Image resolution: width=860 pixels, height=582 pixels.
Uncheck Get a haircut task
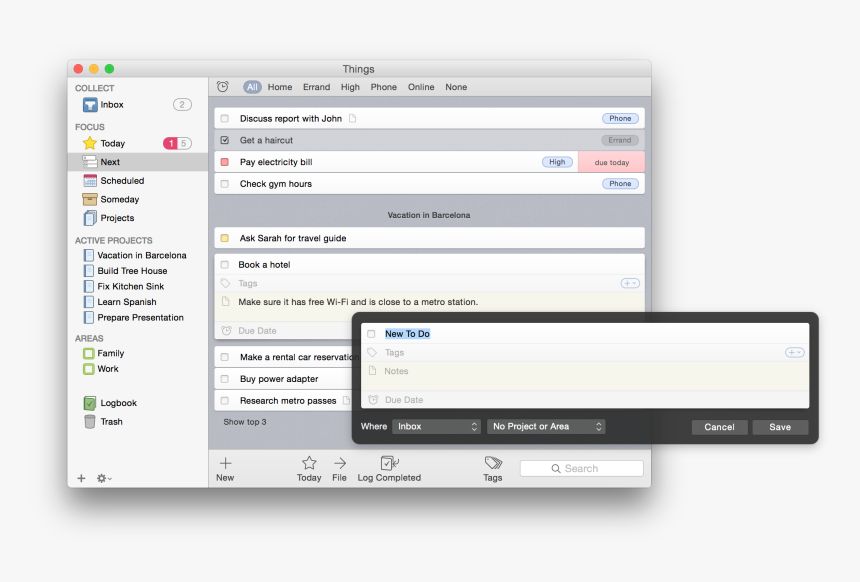225,140
